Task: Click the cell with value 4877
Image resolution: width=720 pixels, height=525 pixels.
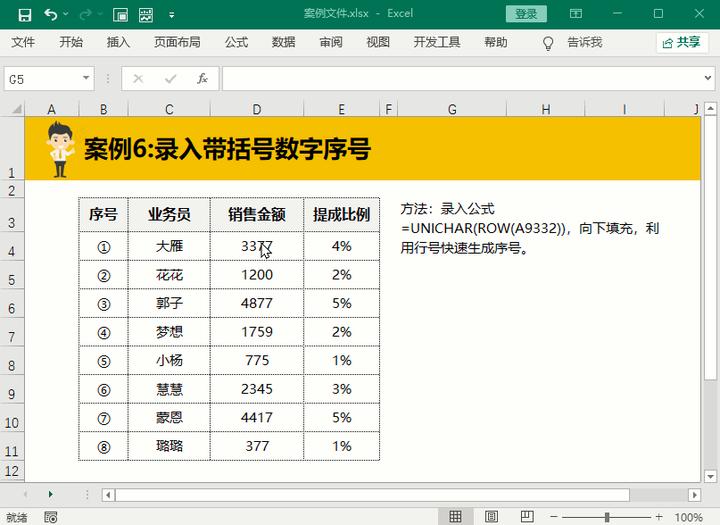Action: pyautogui.click(x=257, y=304)
